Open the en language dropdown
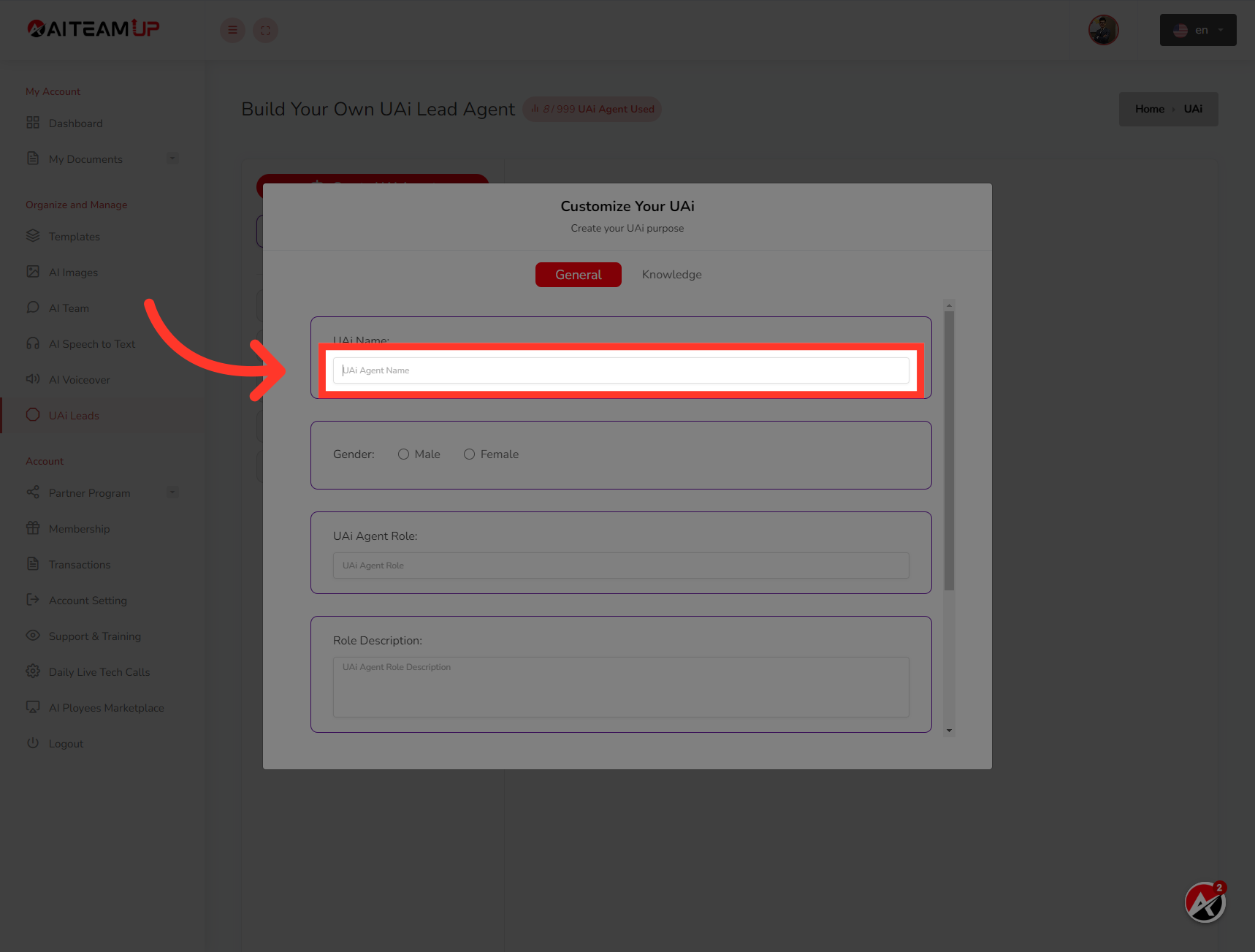 pos(1198,30)
